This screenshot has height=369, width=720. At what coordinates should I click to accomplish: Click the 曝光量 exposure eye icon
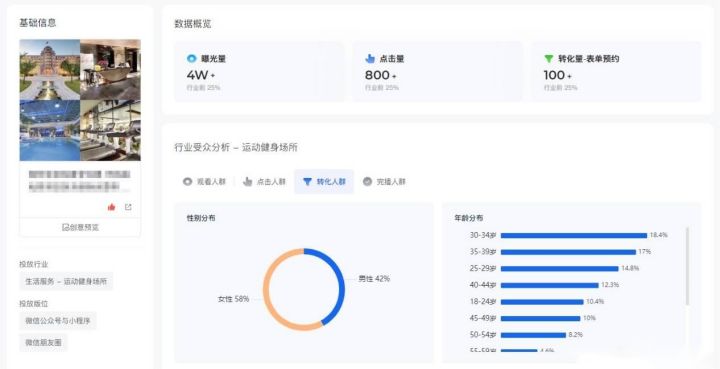coord(191,59)
